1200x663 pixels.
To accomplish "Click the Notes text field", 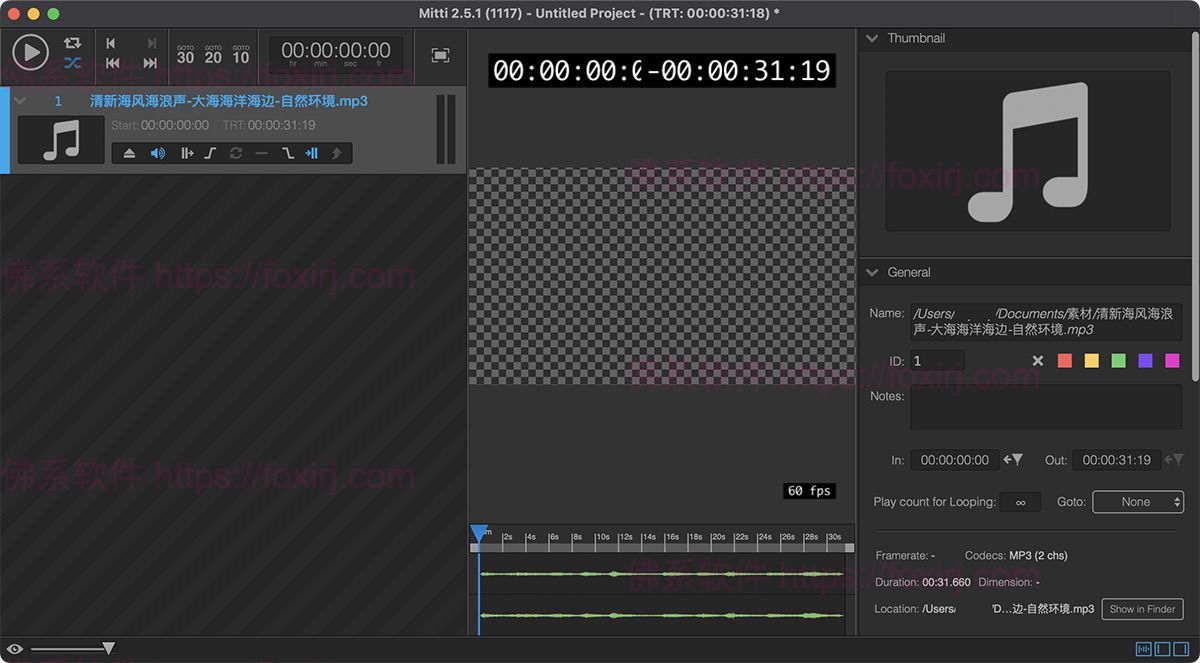I will (x=1045, y=408).
